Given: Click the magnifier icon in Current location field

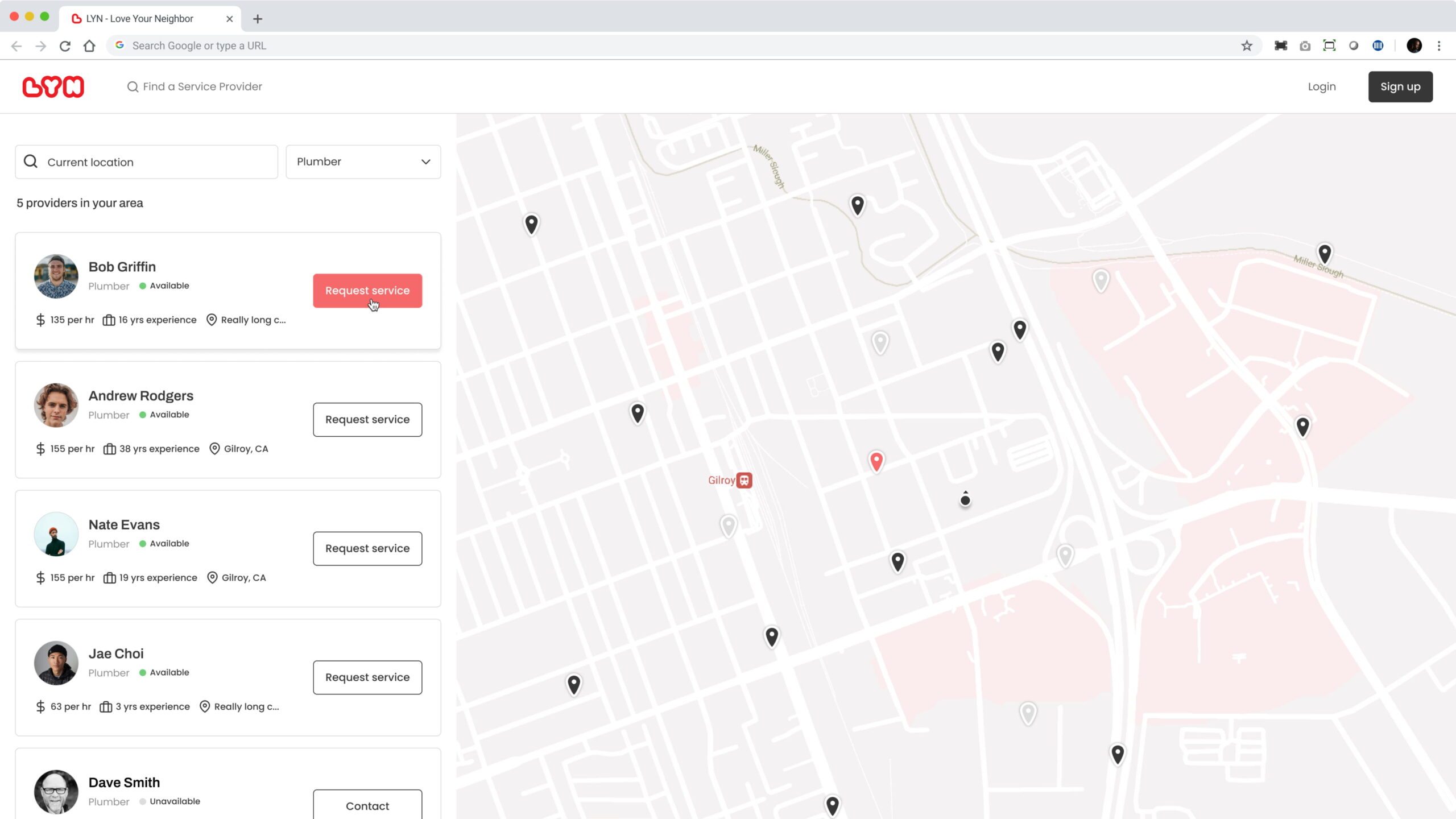Looking at the screenshot, I should click(x=31, y=162).
